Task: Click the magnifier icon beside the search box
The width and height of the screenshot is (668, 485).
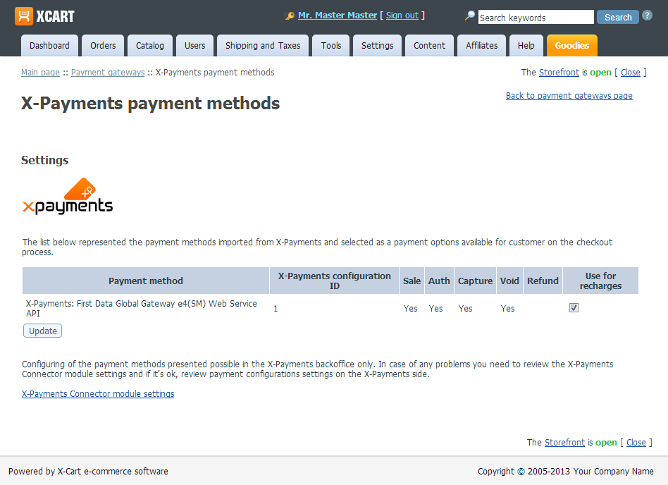Action: [469, 16]
